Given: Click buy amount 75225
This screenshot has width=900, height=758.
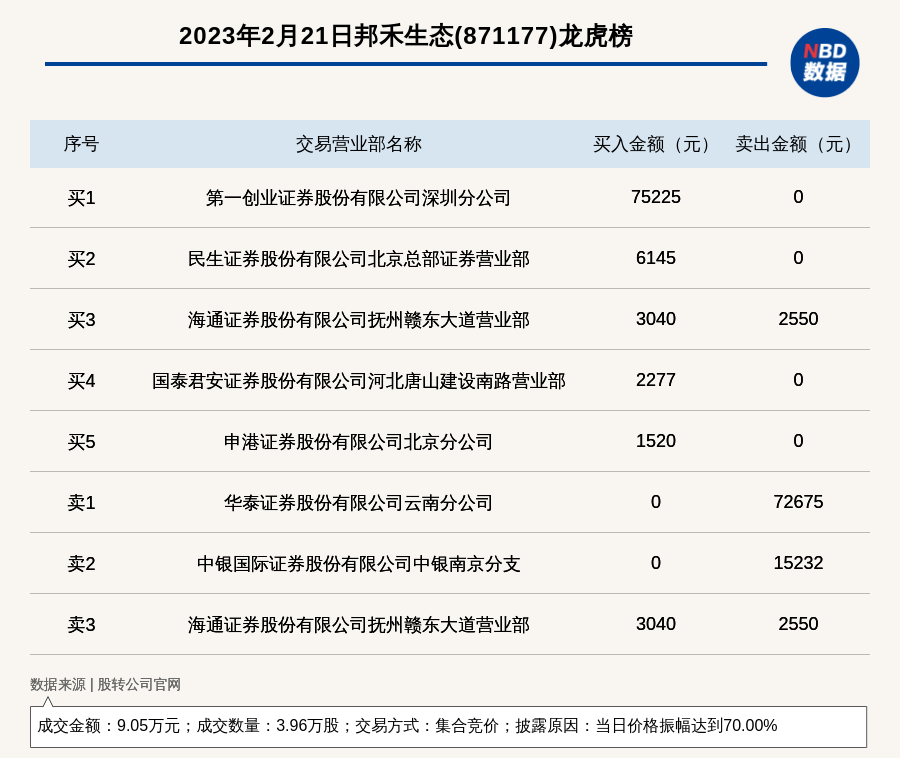Looking at the screenshot, I should coord(655,197).
